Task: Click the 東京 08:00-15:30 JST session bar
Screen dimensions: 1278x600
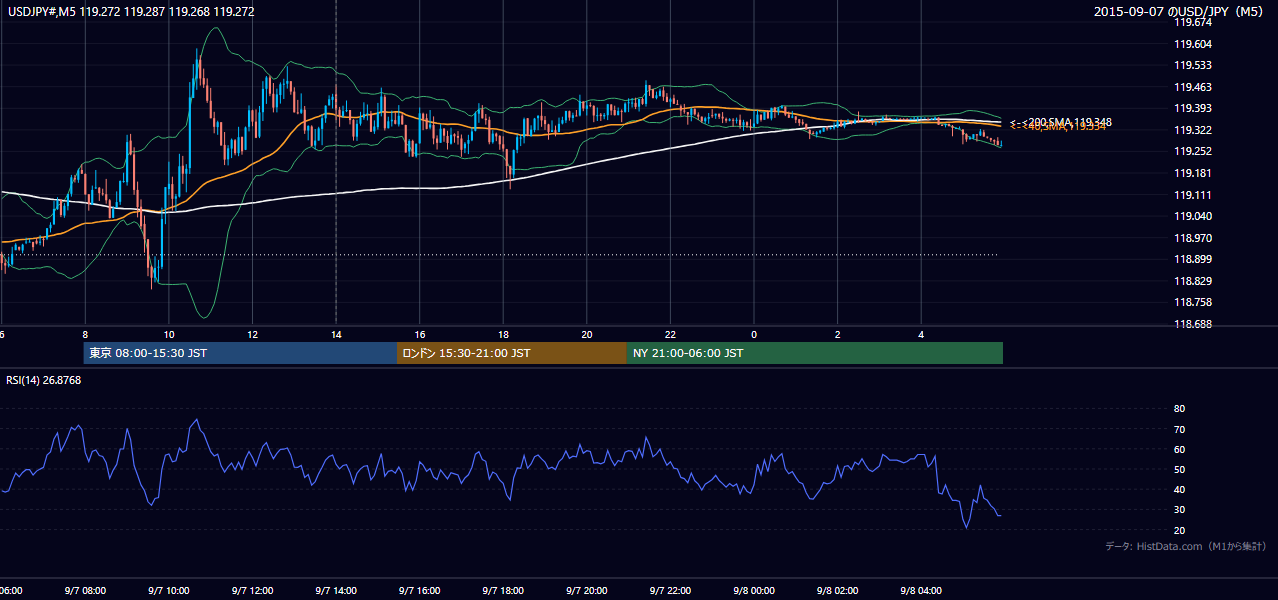Action: point(240,353)
